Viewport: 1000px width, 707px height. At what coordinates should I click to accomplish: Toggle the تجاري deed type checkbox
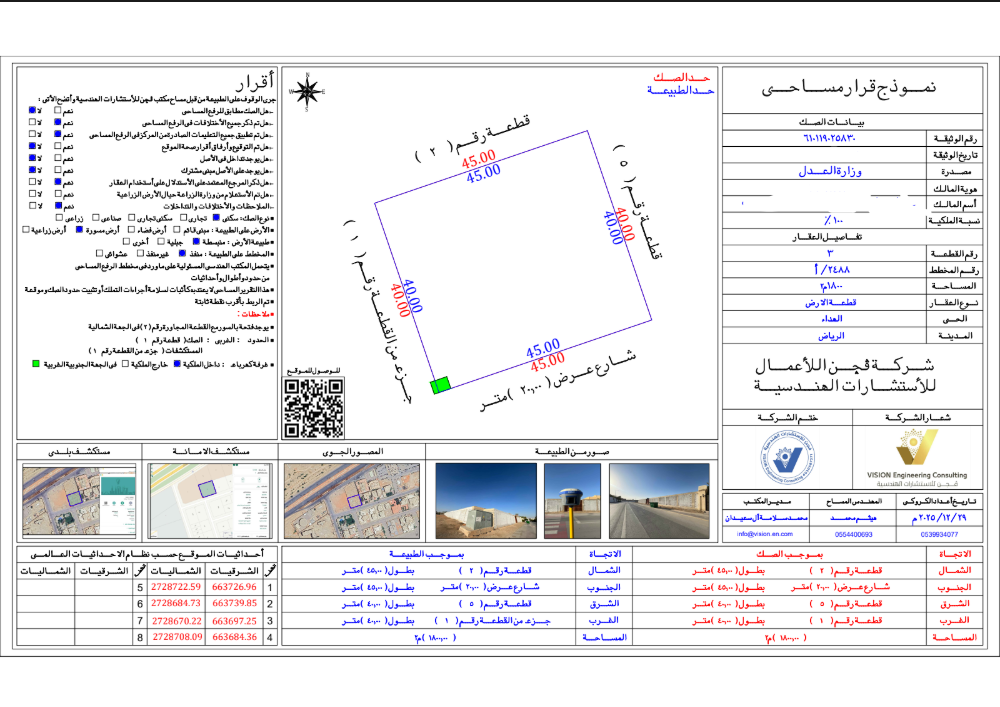pyautogui.click(x=184, y=217)
